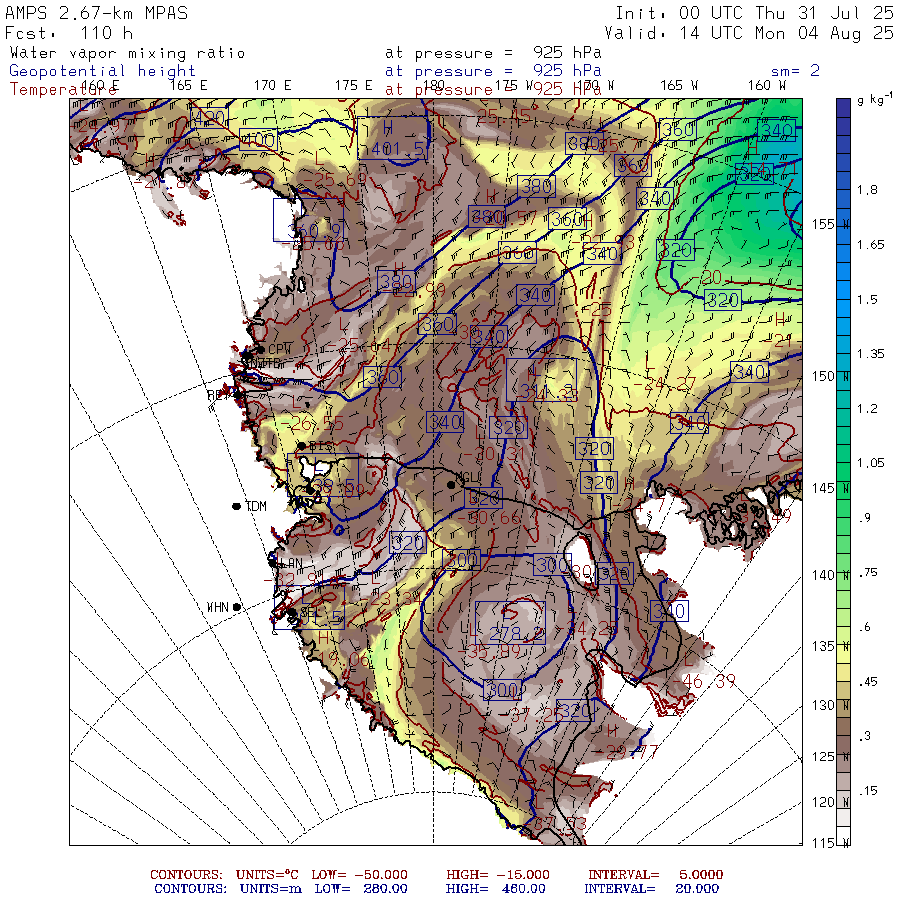Select the MGL station dot
The image size is (900, 900).
tap(451, 485)
